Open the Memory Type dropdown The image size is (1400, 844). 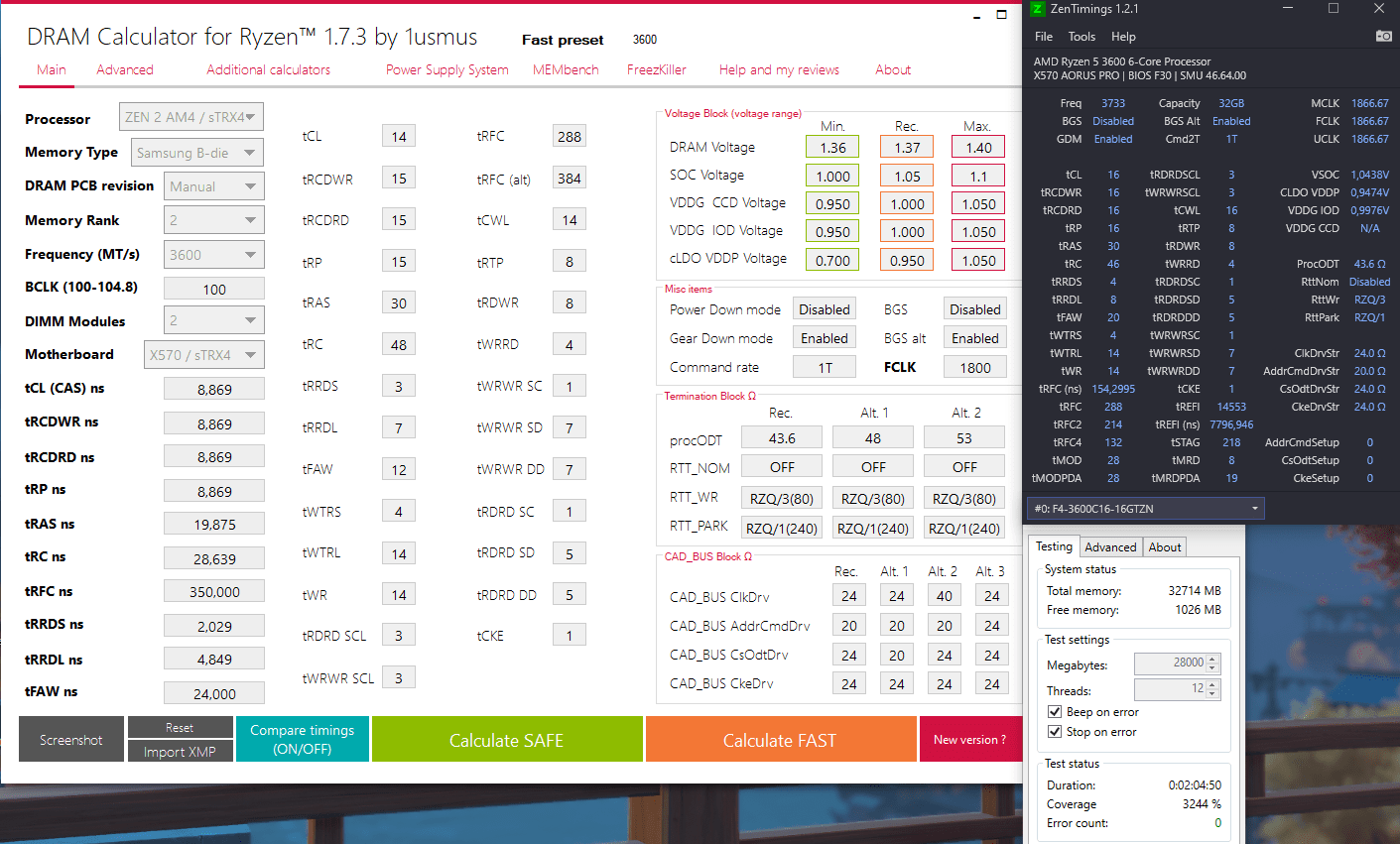point(197,153)
